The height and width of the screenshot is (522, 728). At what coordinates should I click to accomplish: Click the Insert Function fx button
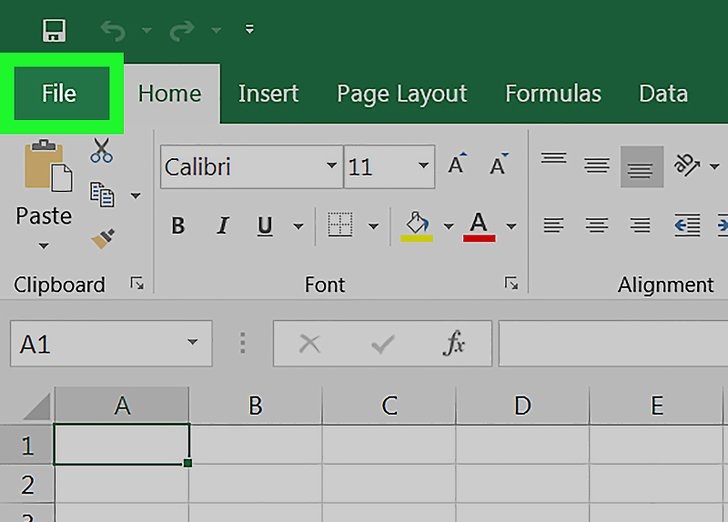tap(454, 343)
